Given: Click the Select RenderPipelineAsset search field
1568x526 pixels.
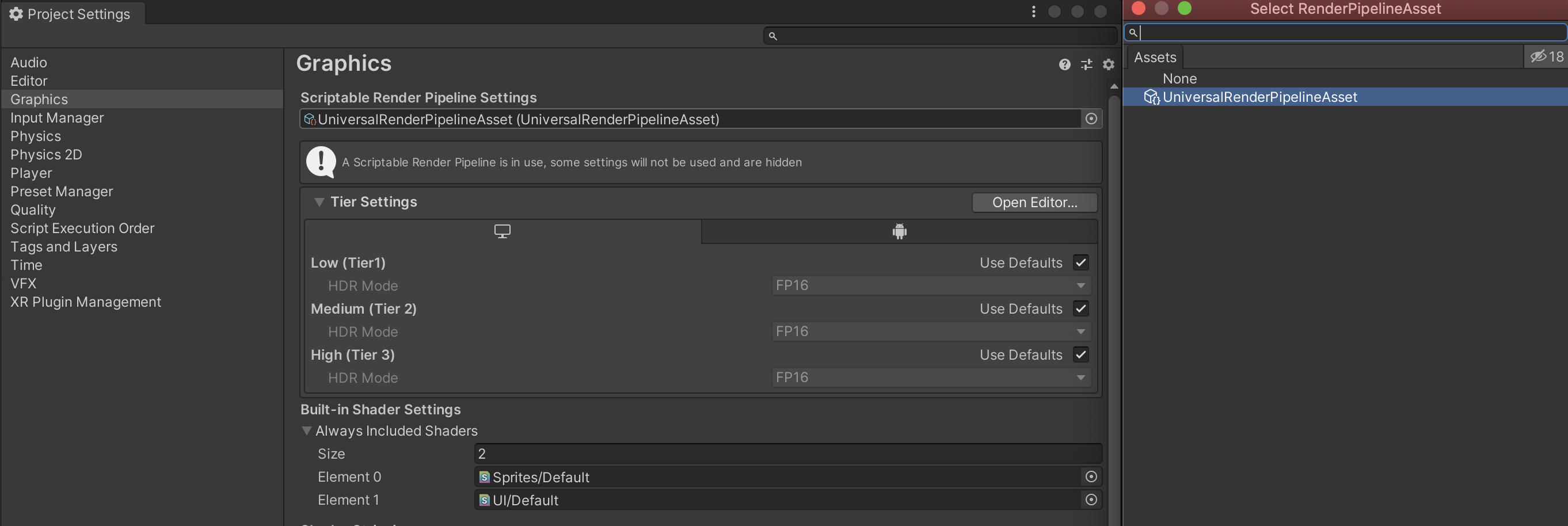Looking at the screenshot, I should (x=1345, y=32).
